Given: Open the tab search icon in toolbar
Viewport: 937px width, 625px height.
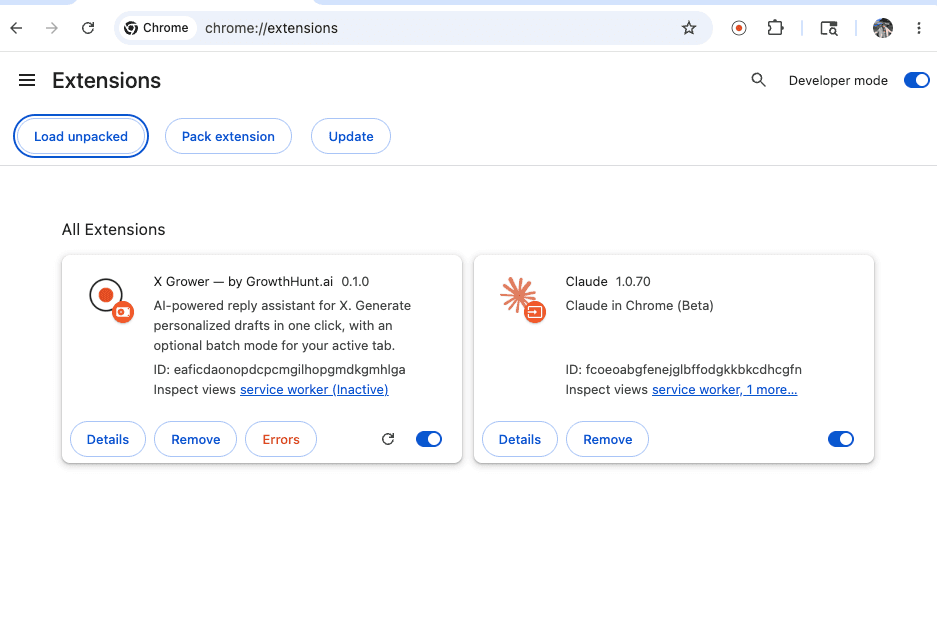Looking at the screenshot, I should click(x=829, y=28).
